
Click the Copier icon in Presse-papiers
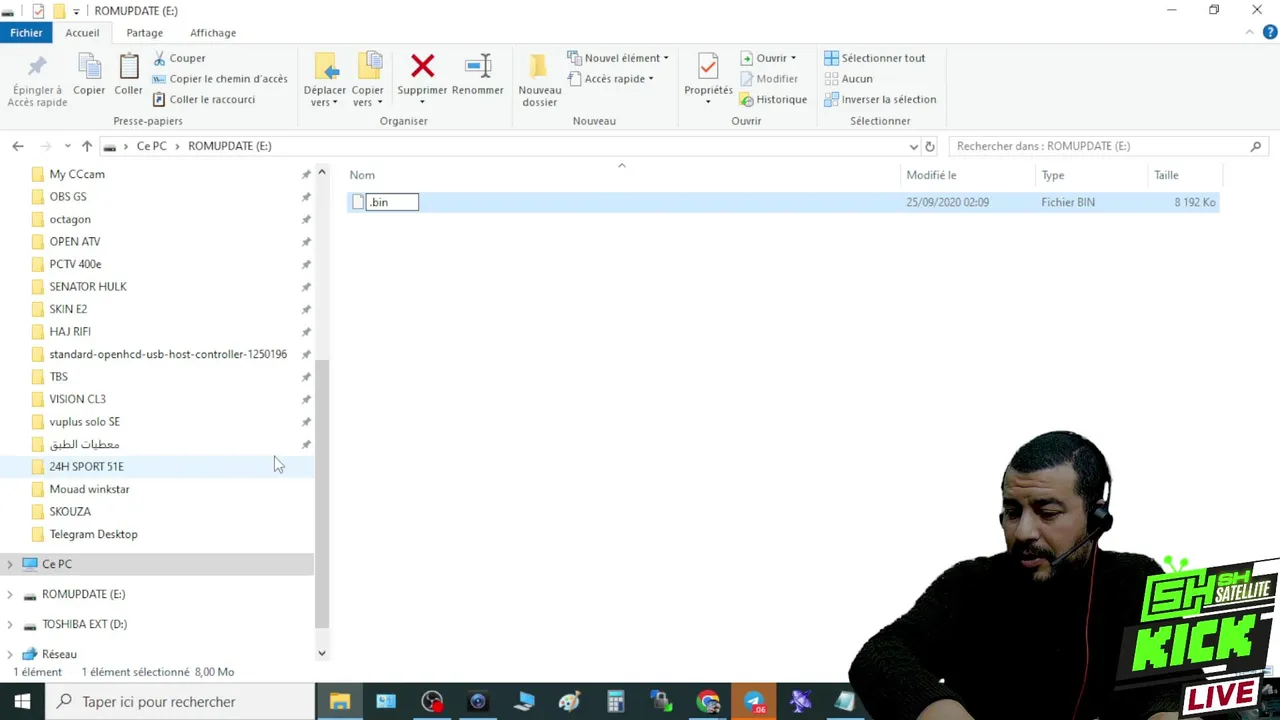[89, 68]
